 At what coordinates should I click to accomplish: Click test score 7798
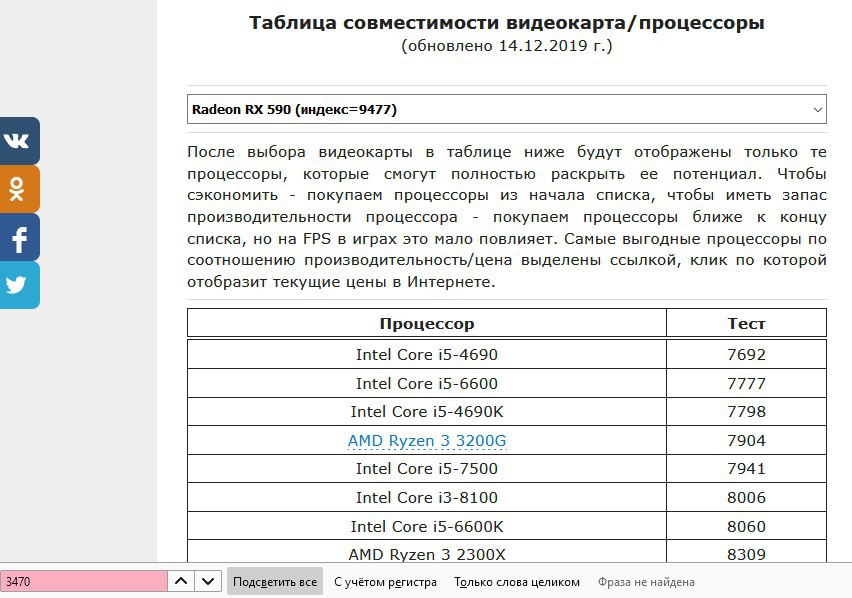pyautogui.click(x=746, y=412)
